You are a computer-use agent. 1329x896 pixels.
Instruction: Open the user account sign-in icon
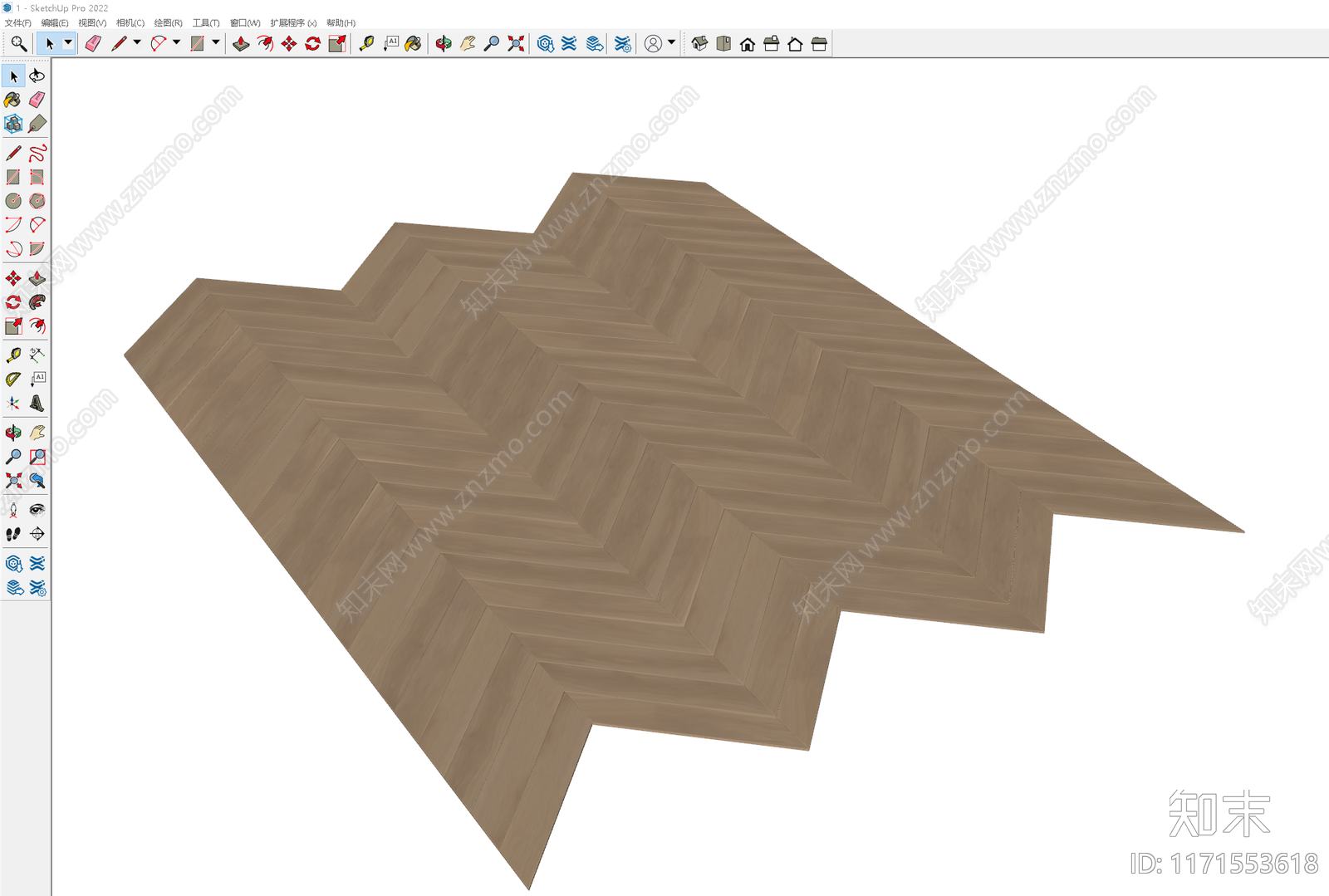tap(654, 44)
